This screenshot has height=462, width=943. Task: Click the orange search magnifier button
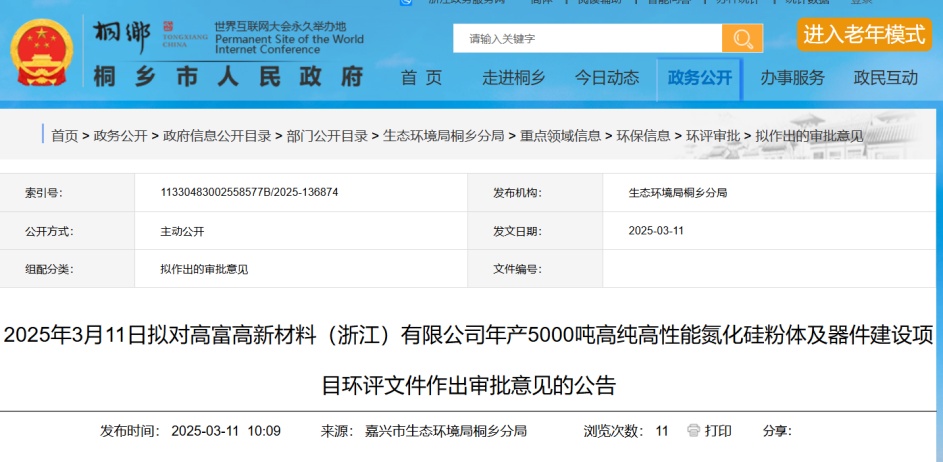click(x=742, y=39)
